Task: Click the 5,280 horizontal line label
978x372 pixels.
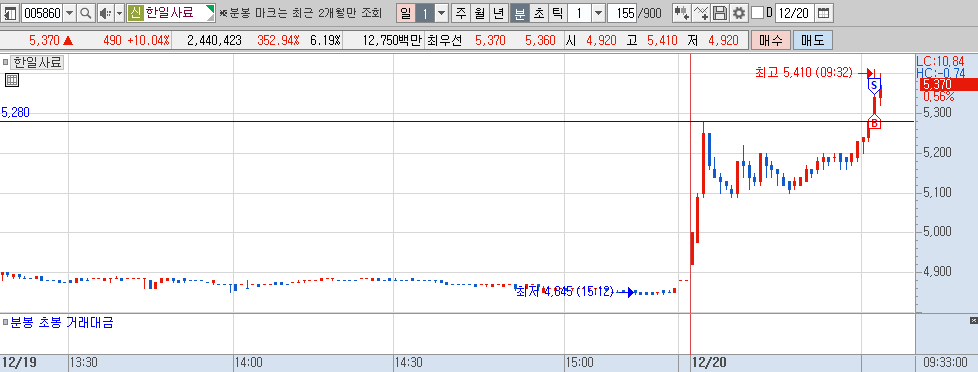Action: click(16, 112)
